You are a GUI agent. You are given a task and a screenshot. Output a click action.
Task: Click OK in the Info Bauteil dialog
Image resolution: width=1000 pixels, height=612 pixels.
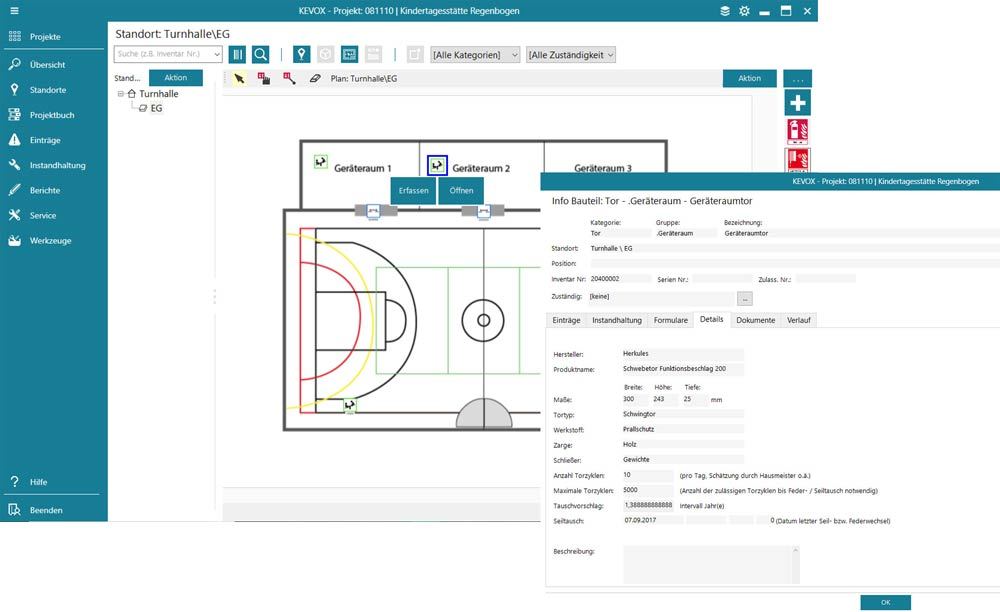885,602
